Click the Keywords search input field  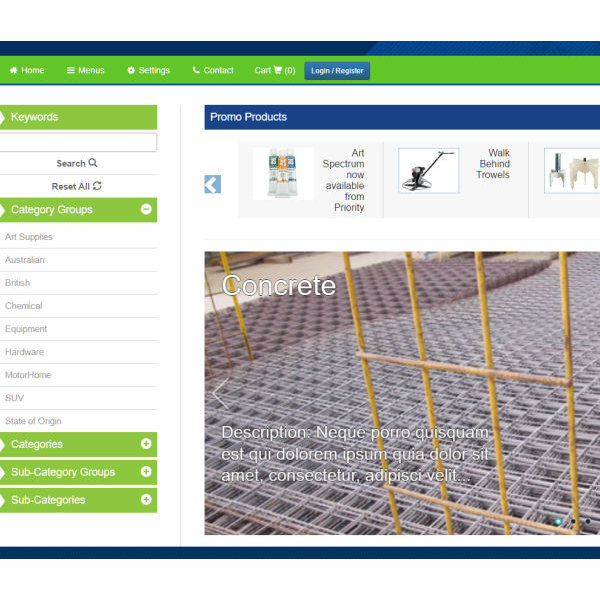pos(77,142)
